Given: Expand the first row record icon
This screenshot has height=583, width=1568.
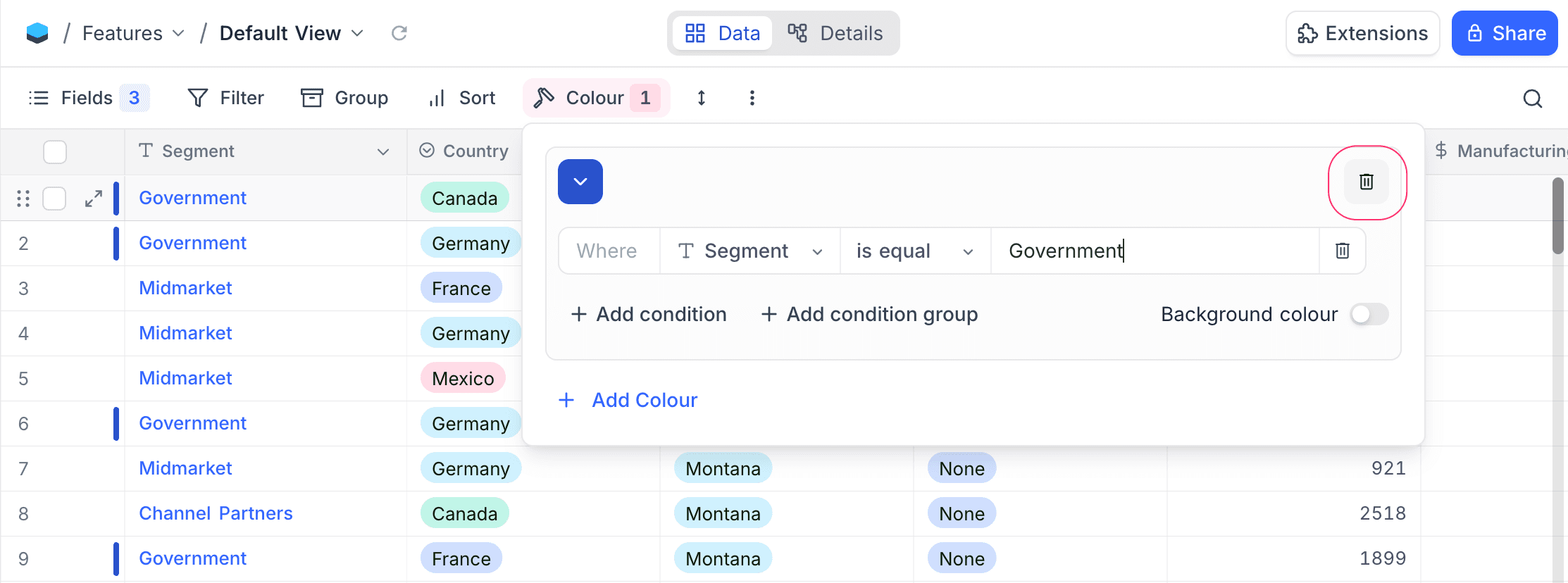Looking at the screenshot, I should click(x=94, y=199).
